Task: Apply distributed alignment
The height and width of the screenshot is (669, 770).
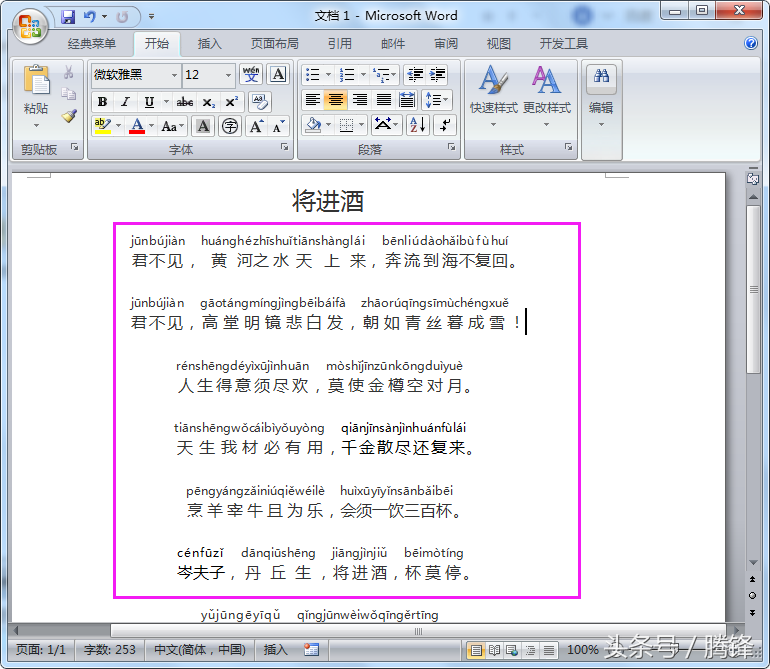Action: (407, 100)
